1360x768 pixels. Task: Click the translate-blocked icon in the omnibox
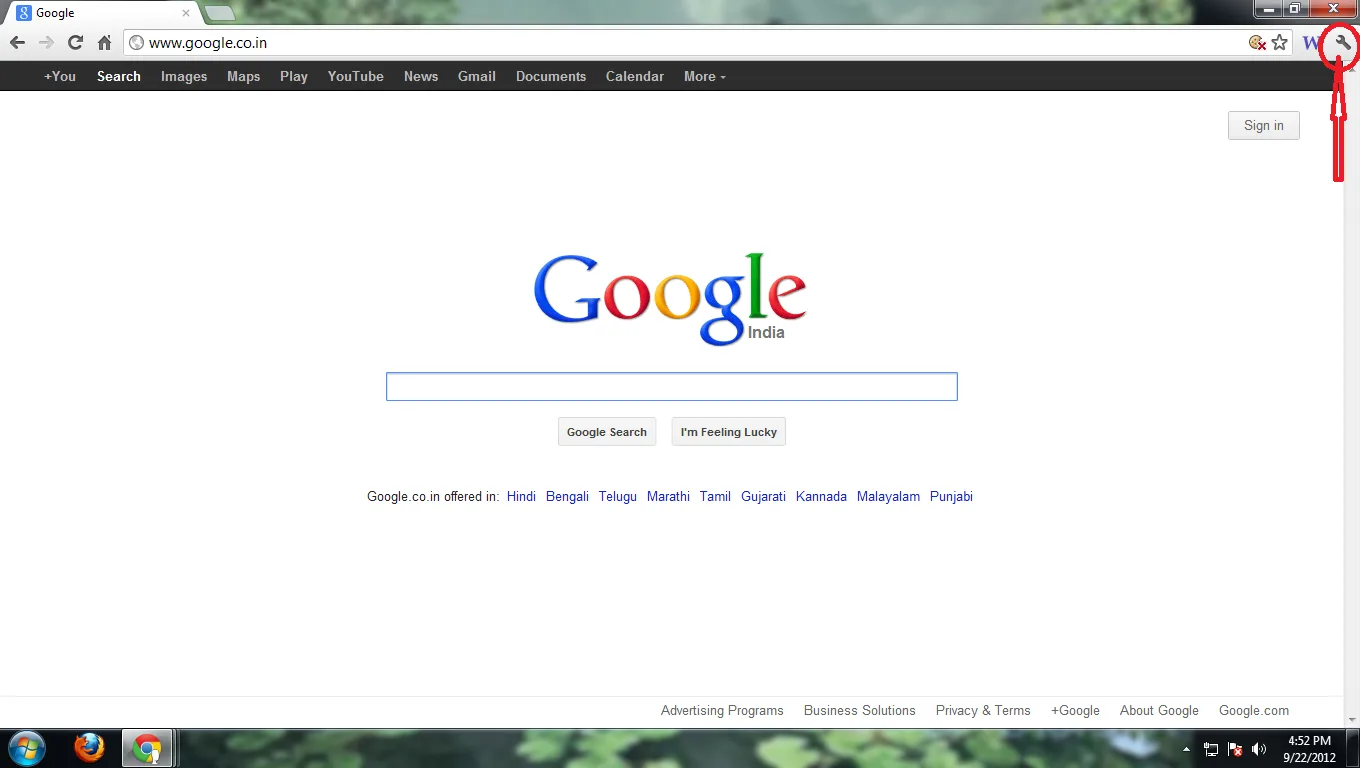point(1257,43)
